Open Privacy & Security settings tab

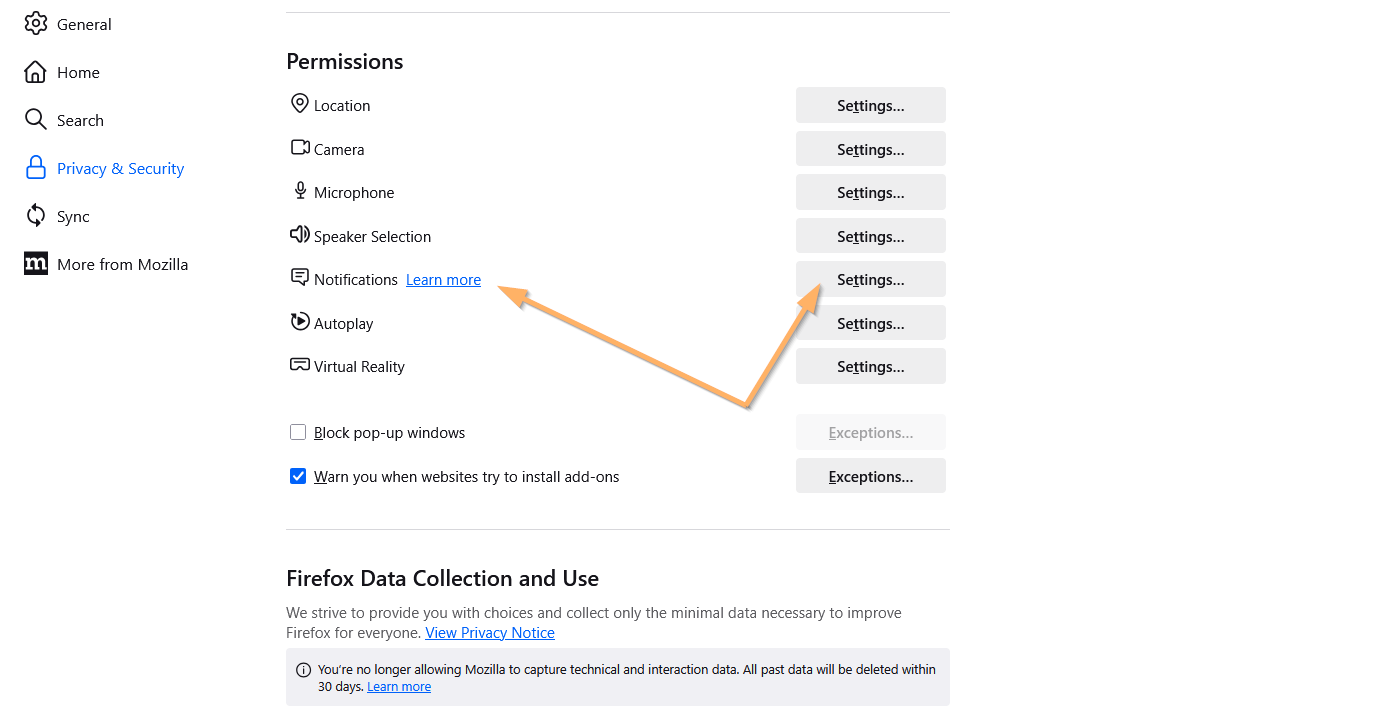120,168
